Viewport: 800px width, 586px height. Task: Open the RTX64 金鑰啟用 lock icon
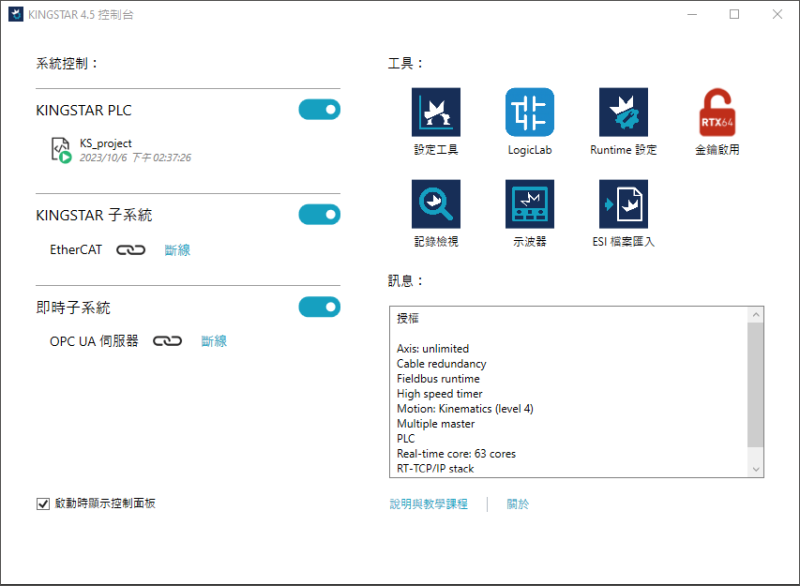tap(717, 112)
